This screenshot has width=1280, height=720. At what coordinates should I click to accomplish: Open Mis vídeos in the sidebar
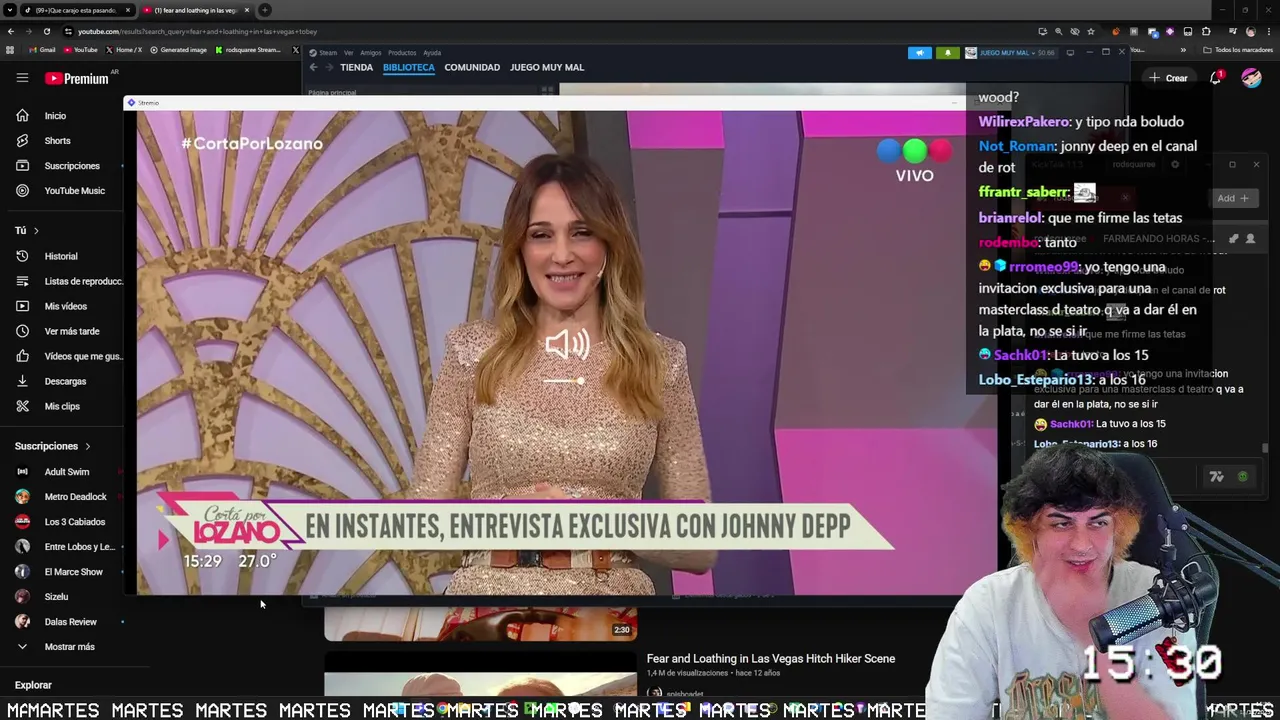tap(66, 306)
